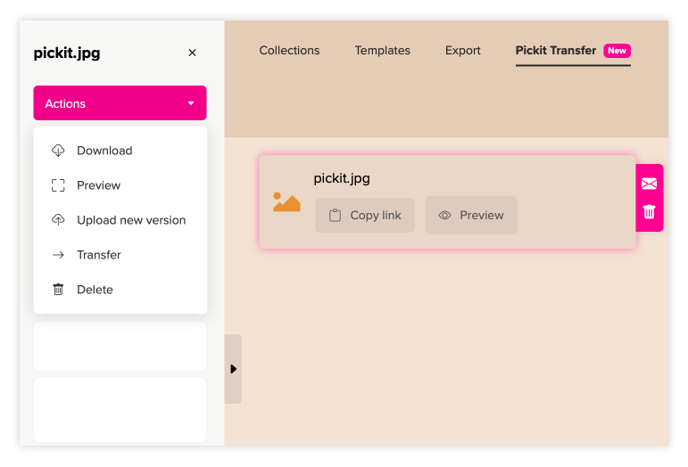This screenshot has width=688, height=467.
Task: Open the Actions dropdown button
Action: point(120,103)
